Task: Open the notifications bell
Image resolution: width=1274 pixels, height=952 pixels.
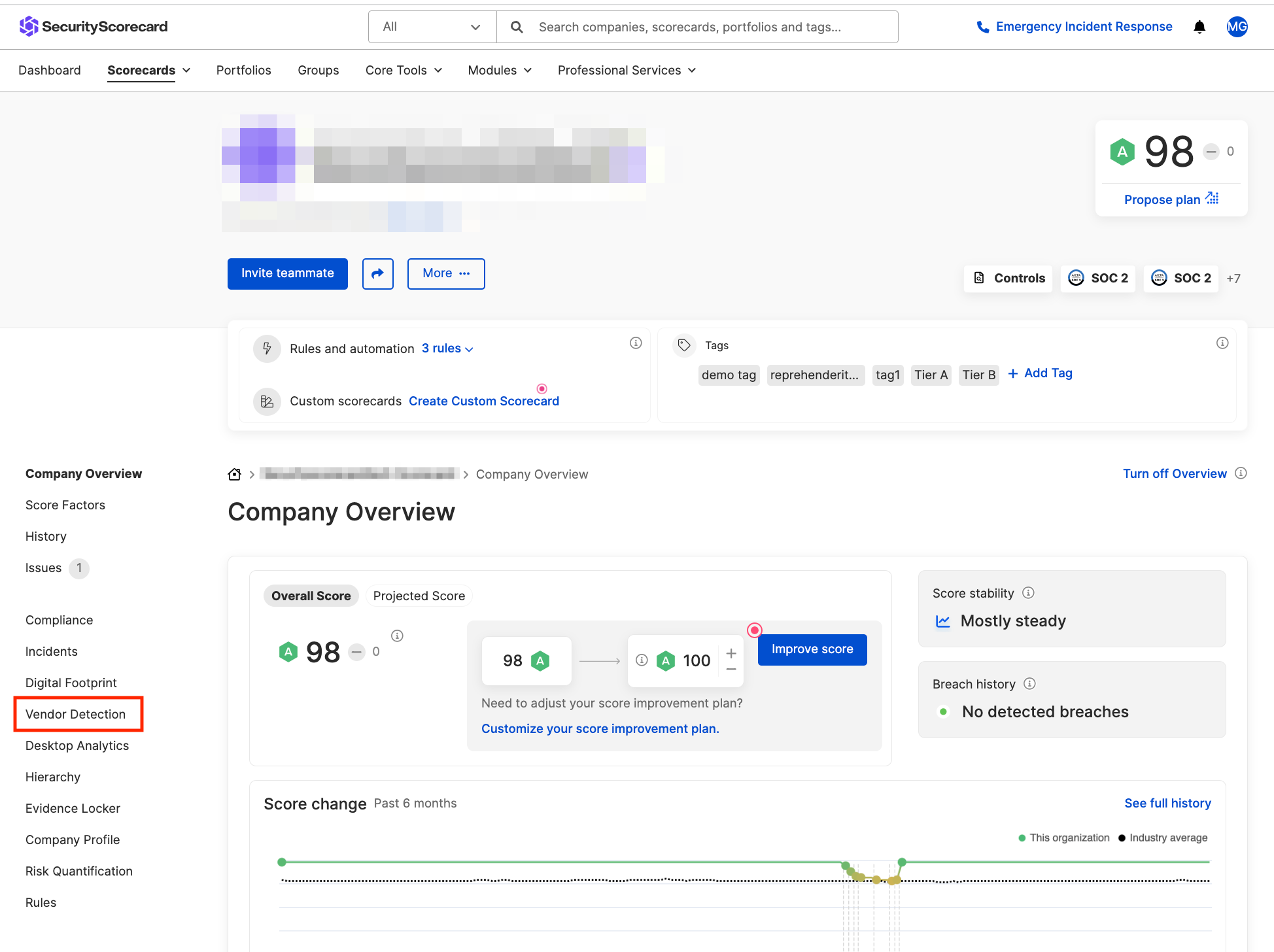Action: point(1199,27)
